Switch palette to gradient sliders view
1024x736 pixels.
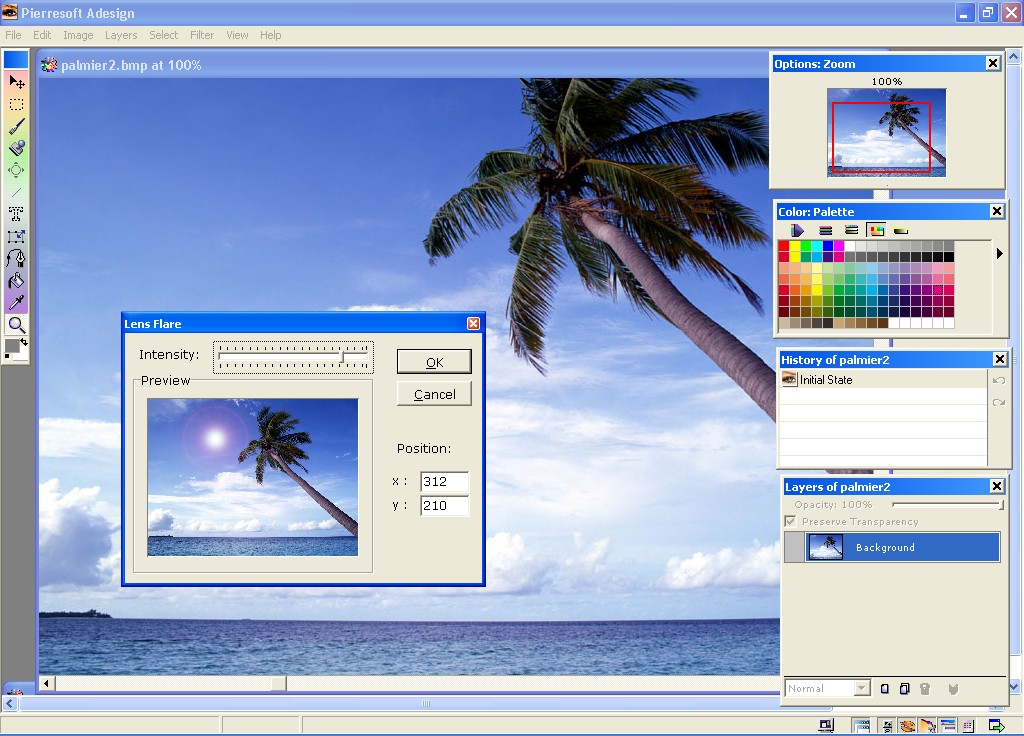851,230
